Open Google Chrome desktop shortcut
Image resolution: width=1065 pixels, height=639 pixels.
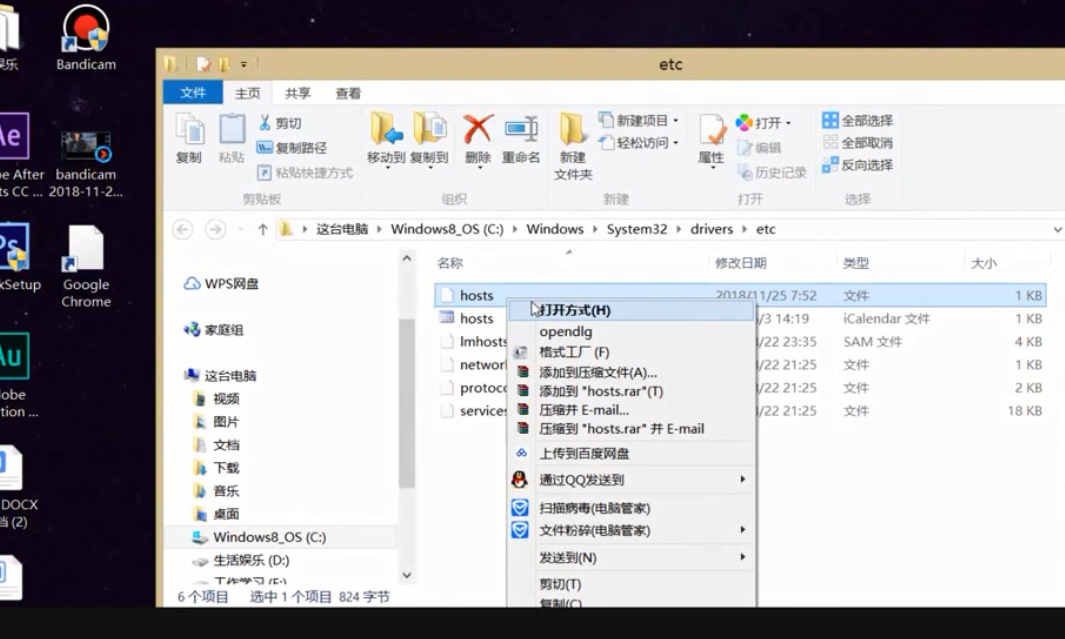click(x=86, y=267)
